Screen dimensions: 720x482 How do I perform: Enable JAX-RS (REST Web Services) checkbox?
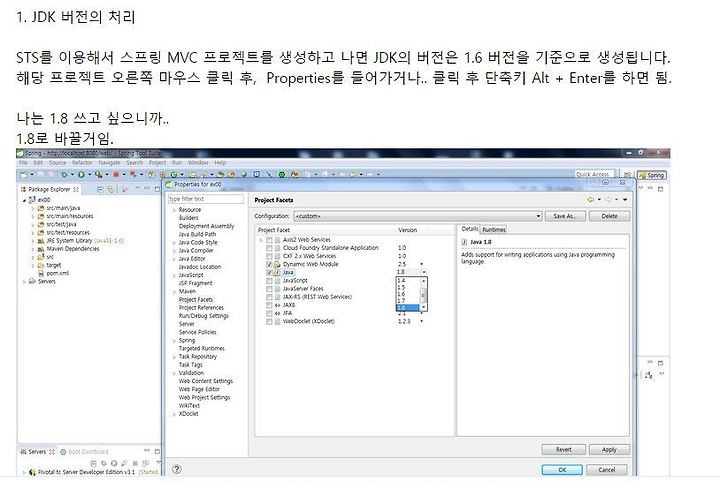point(270,297)
